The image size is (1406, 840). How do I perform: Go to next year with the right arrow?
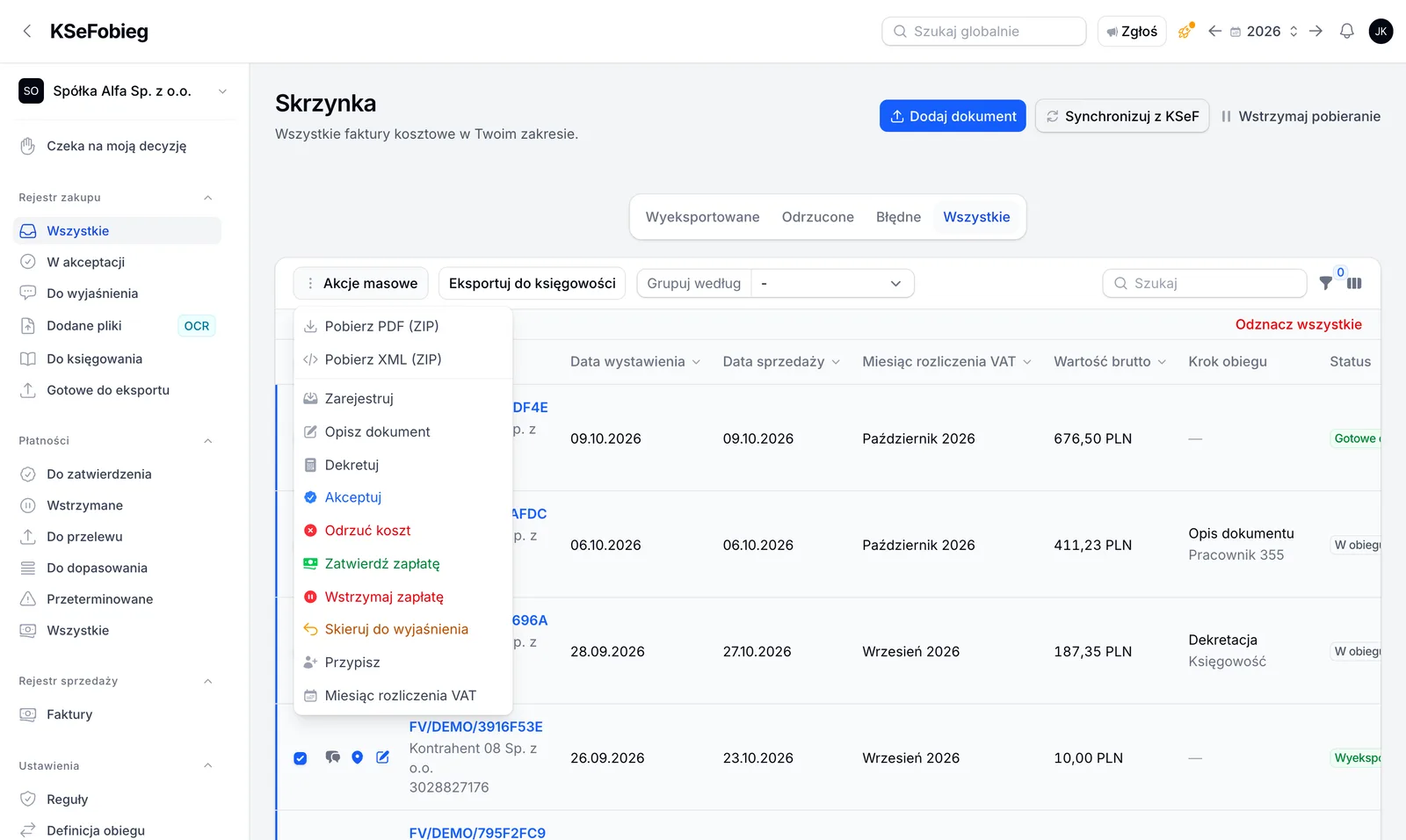[x=1315, y=32]
